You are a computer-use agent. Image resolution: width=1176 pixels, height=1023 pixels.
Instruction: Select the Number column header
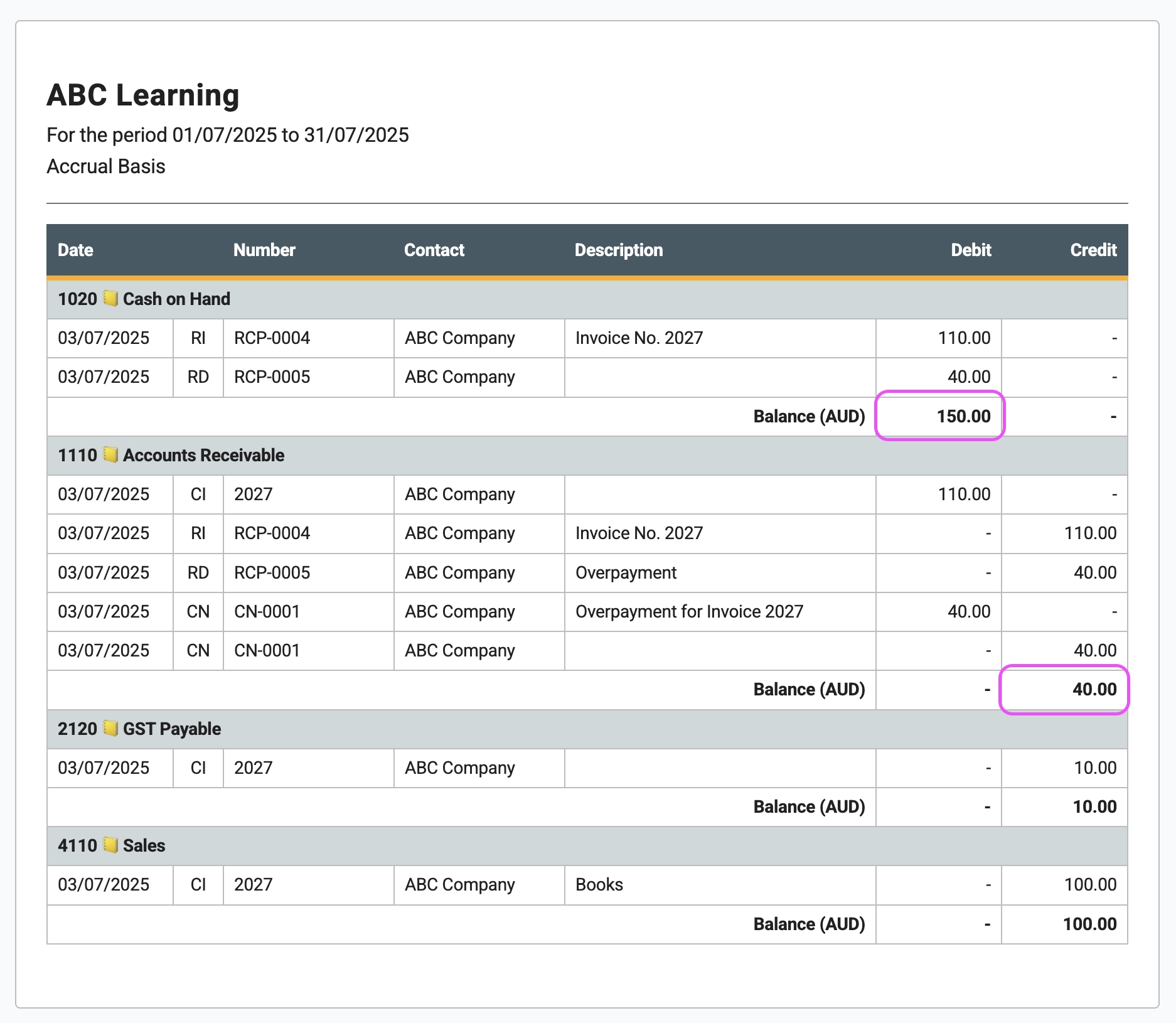point(264,250)
